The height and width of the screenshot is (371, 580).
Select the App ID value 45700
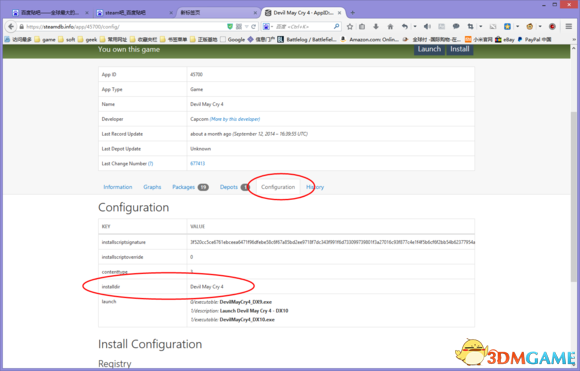coord(196,74)
